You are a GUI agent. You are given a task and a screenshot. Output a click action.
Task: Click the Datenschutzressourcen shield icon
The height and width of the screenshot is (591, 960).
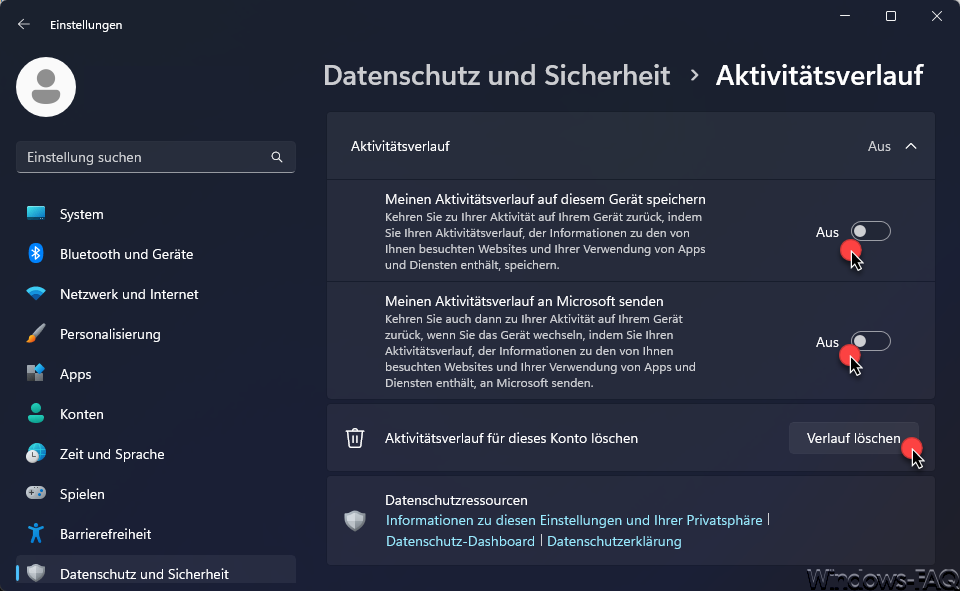click(355, 521)
